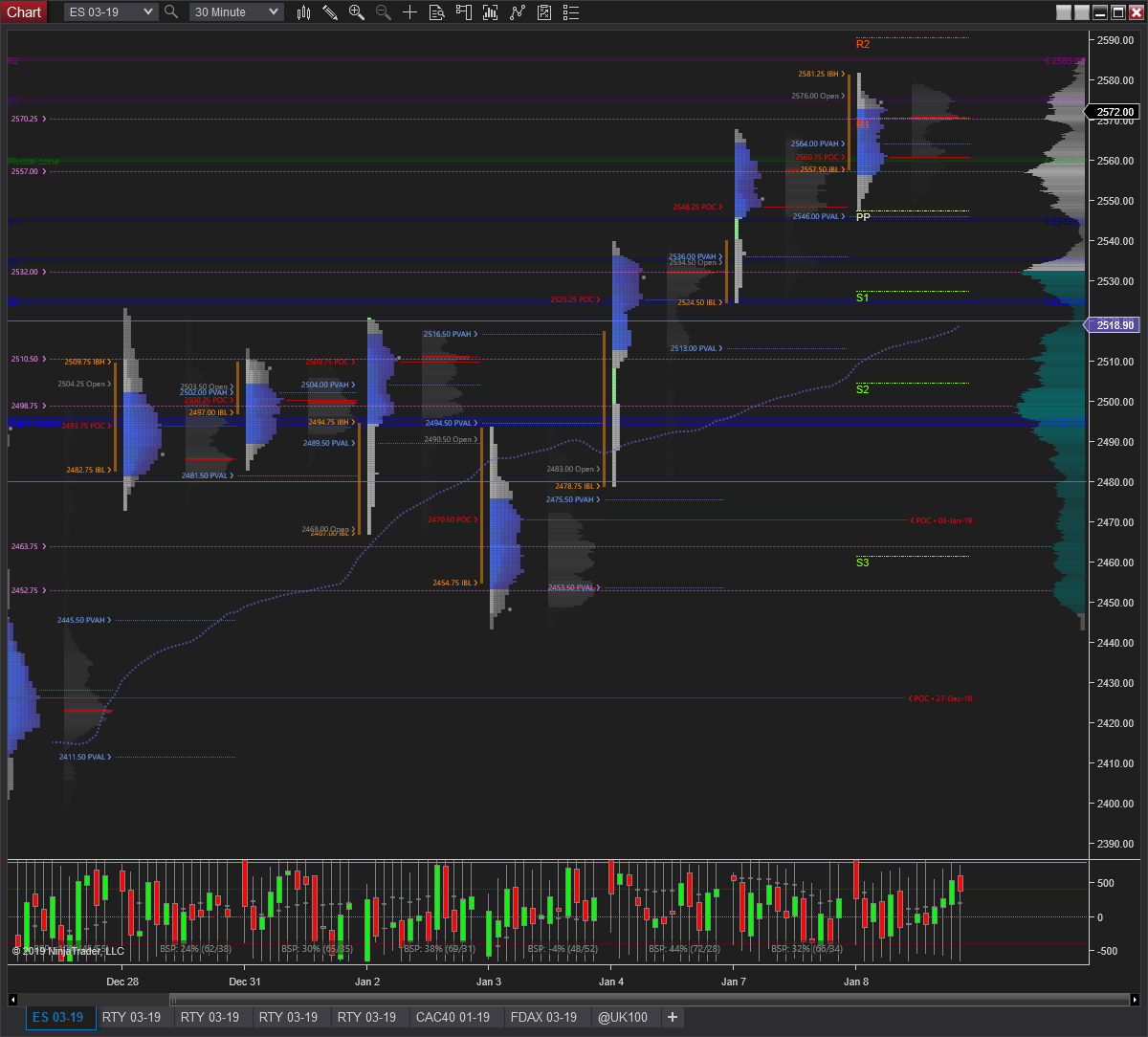Toggle the Chart Trader icon
Image resolution: width=1148 pixels, height=1037 pixels.
tap(464, 11)
